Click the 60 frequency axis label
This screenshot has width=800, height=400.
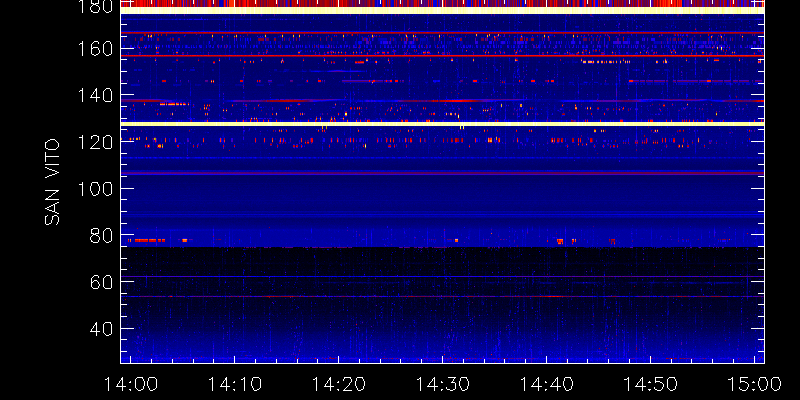101,282
